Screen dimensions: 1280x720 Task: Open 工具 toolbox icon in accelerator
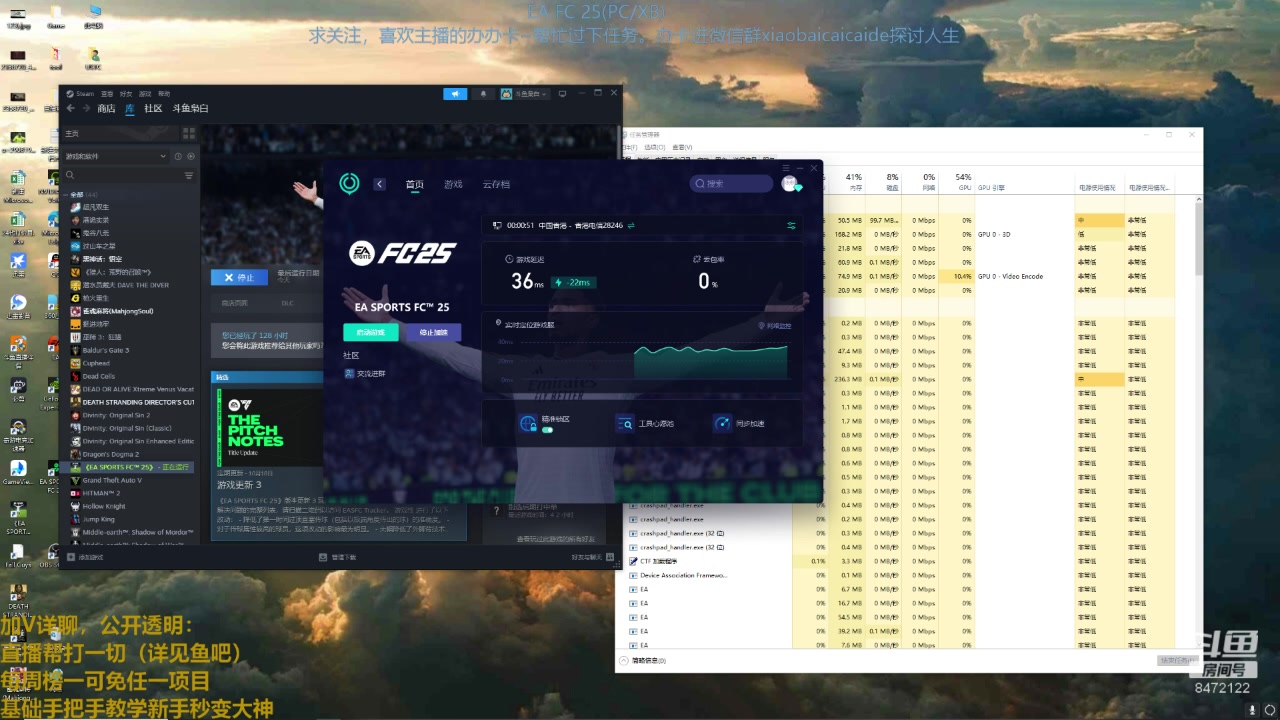625,423
